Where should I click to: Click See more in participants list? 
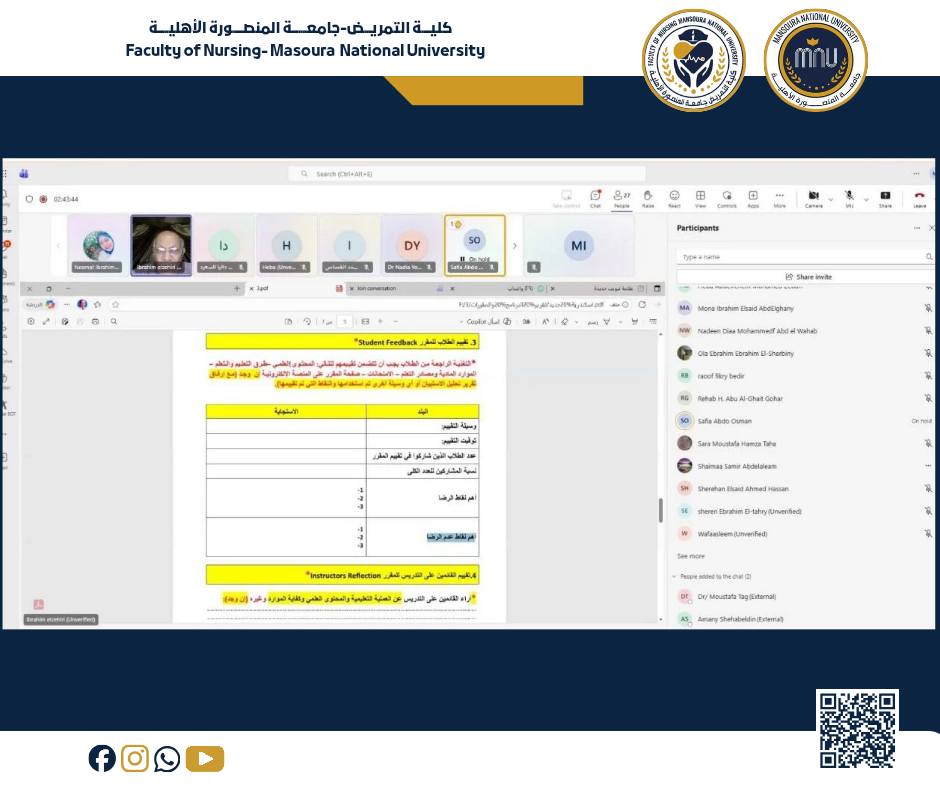click(x=690, y=556)
